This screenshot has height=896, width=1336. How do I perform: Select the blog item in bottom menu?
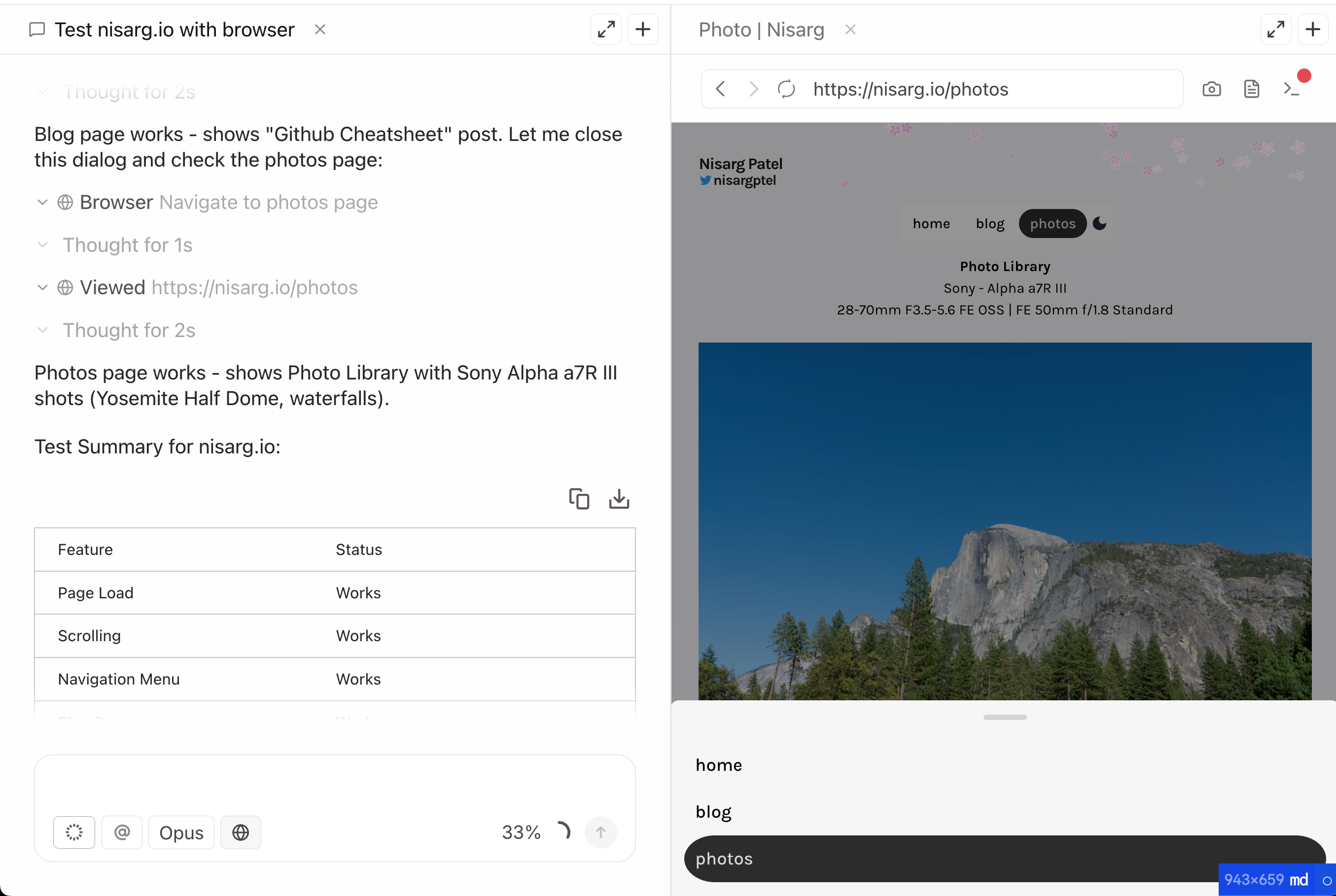click(713, 811)
